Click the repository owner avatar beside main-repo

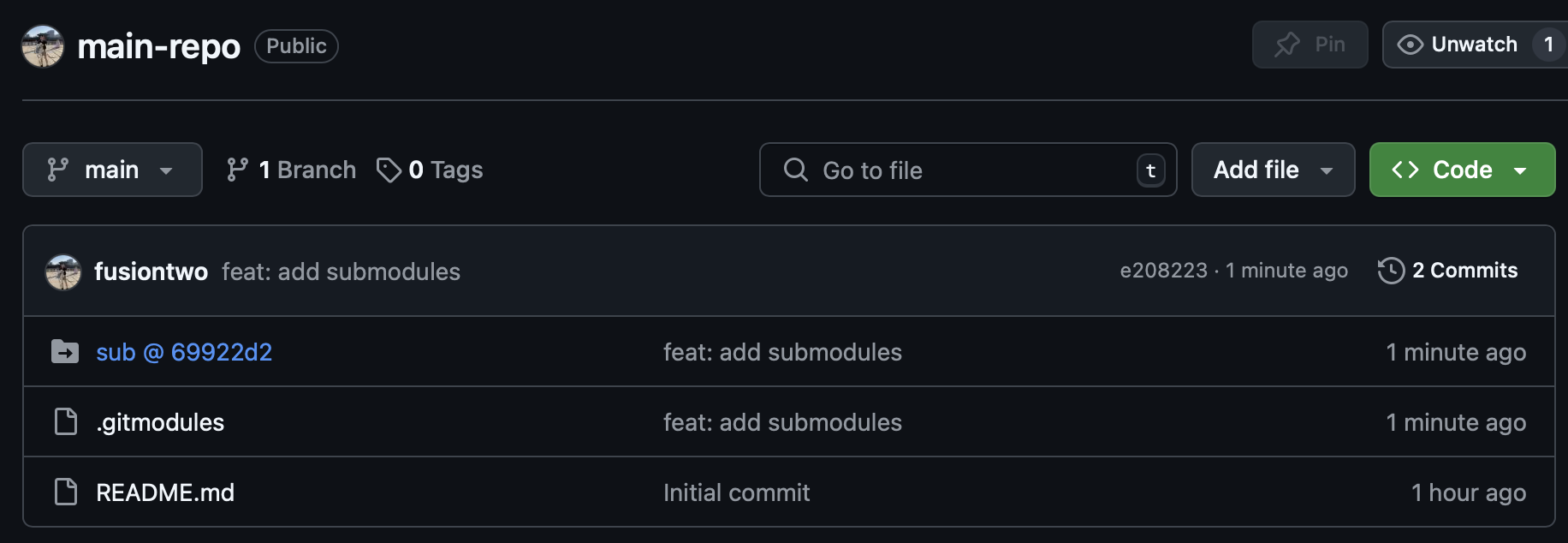click(x=43, y=46)
